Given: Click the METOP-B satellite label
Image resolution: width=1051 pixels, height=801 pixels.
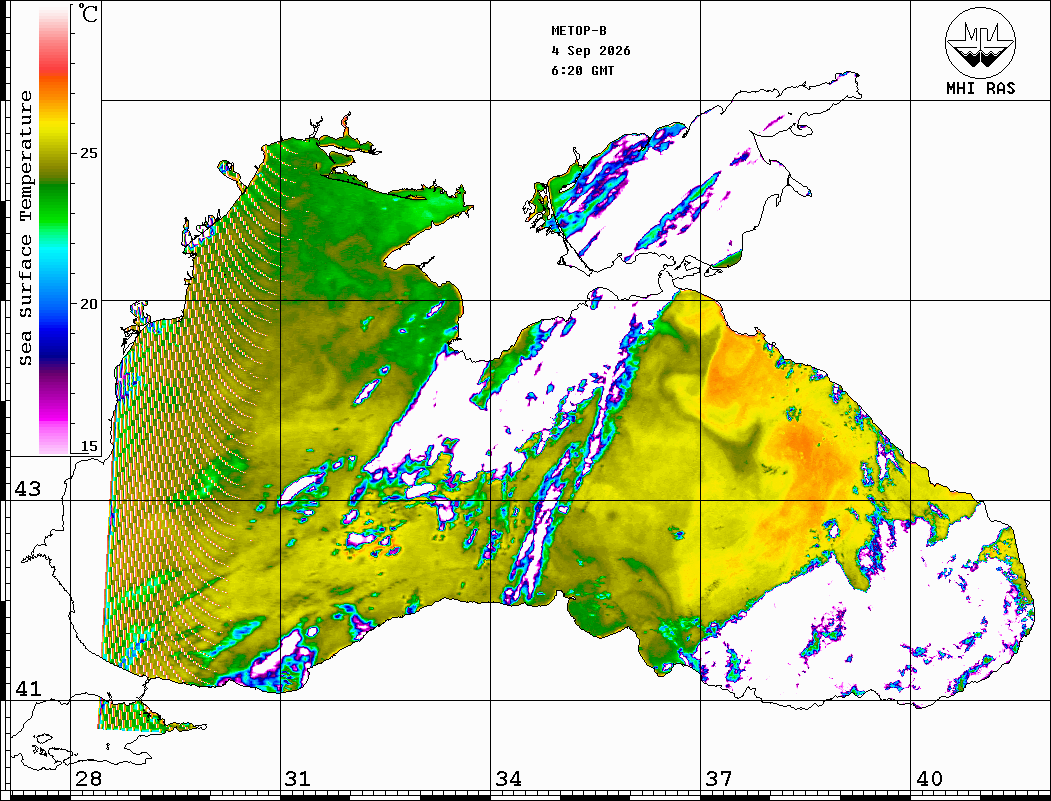Looking at the screenshot, I should 579,31.
